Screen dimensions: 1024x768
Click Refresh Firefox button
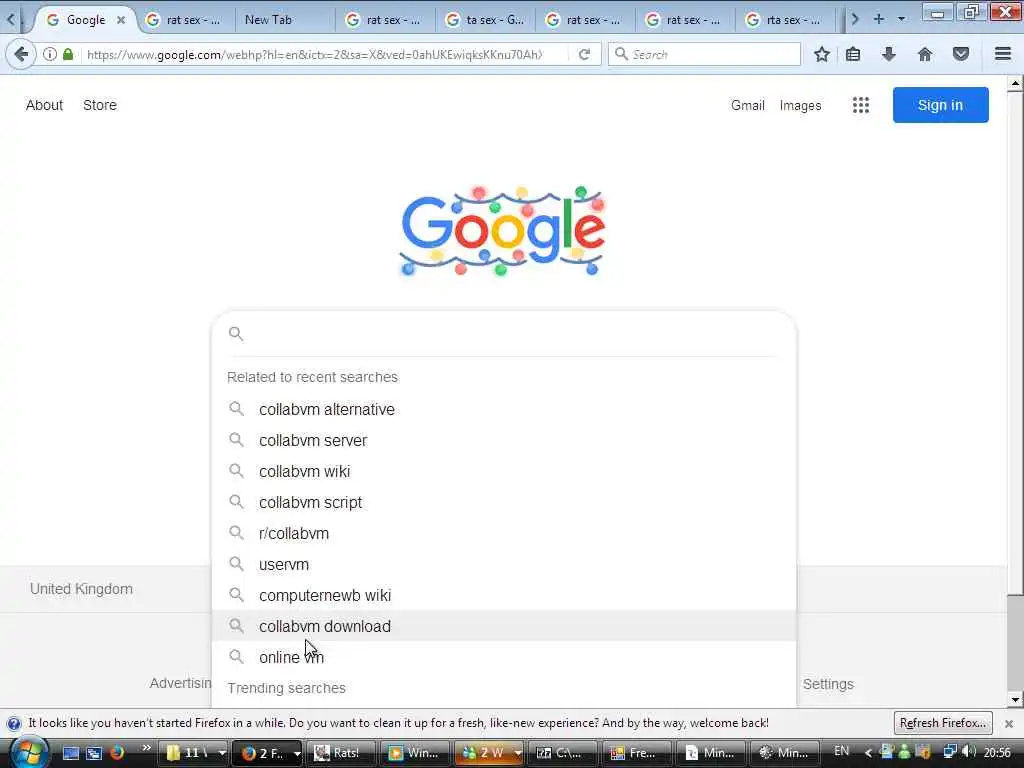(942, 723)
